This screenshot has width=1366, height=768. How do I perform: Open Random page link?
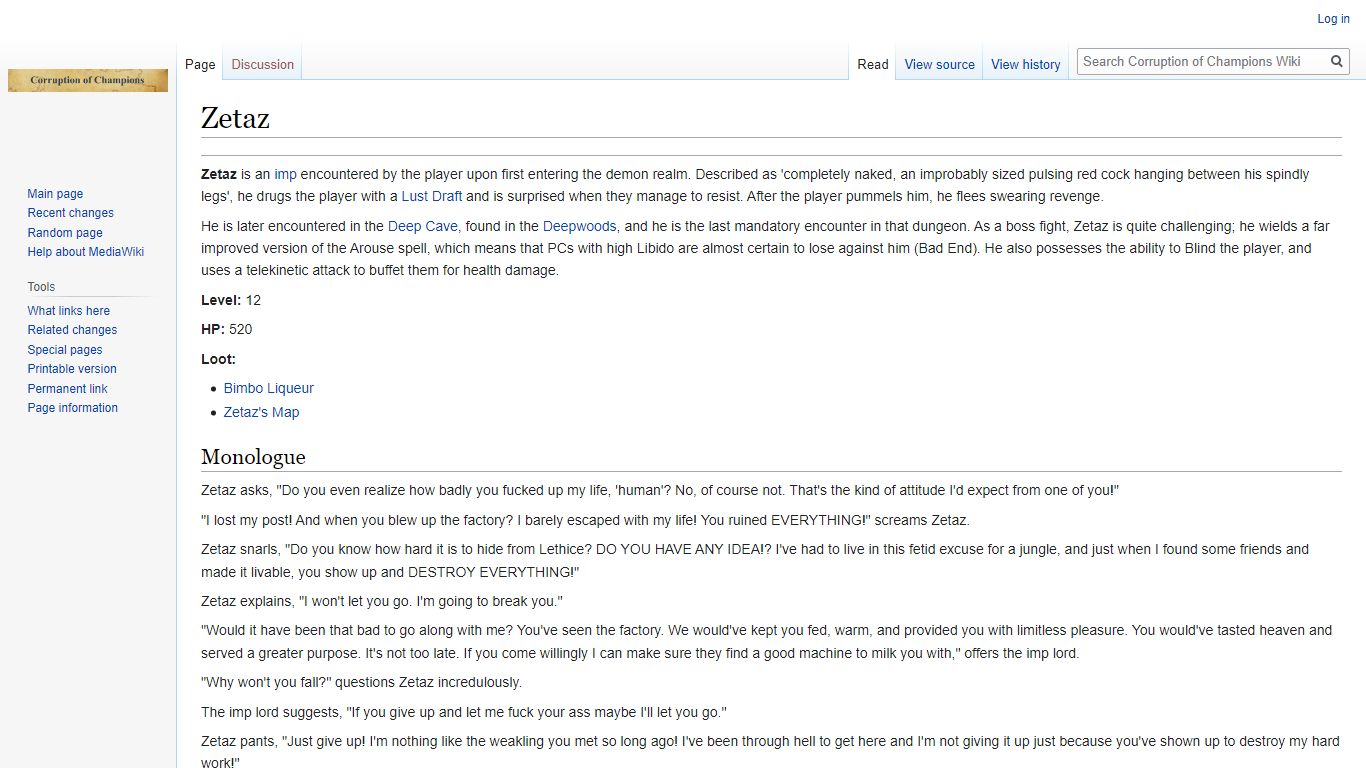pos(65,233)
